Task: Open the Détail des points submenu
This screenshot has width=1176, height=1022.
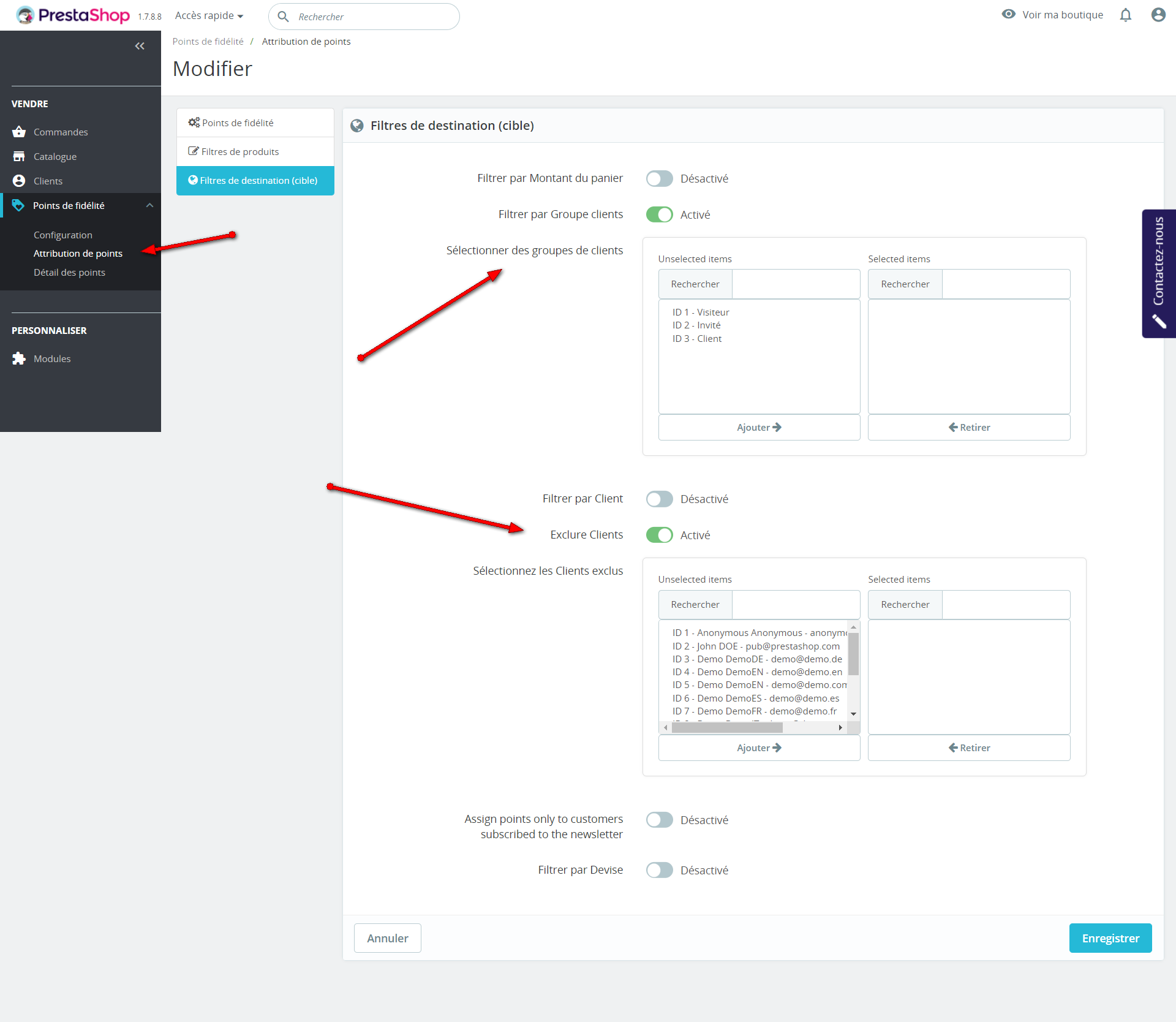Action: pos(69,272)
